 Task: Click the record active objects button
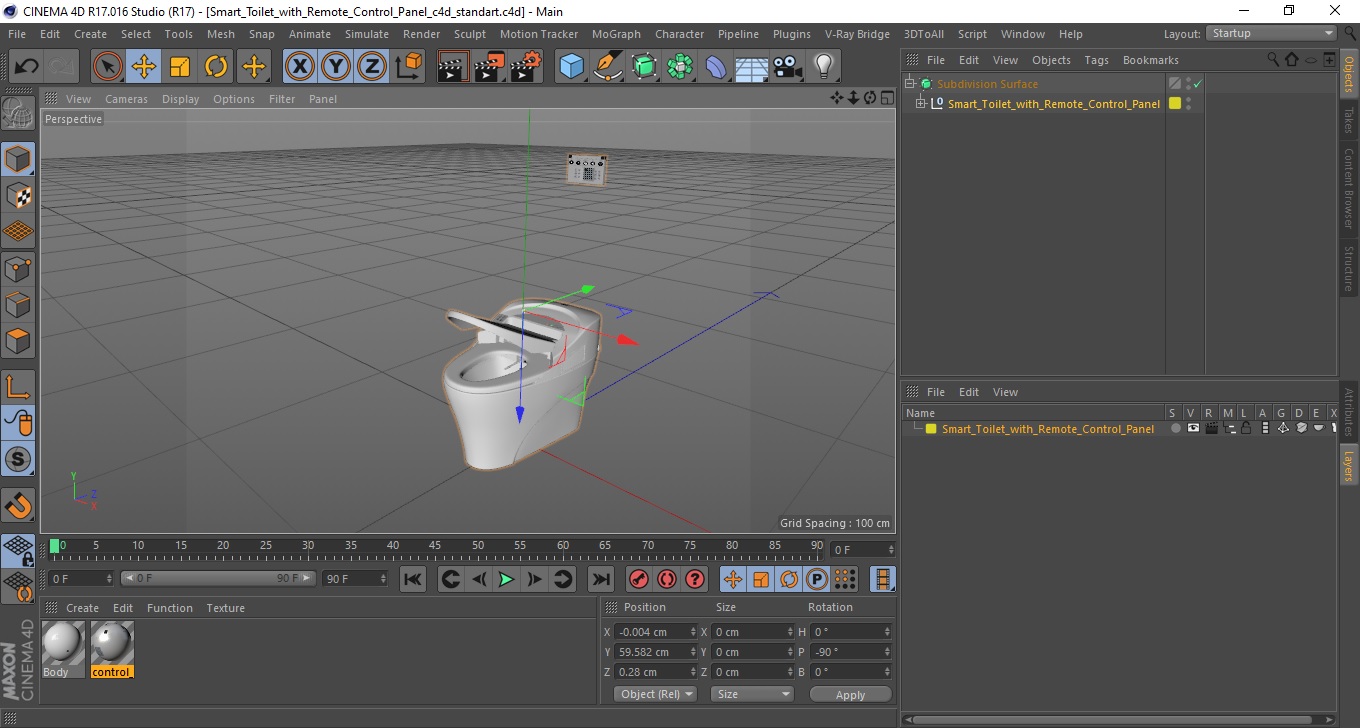click(x=638, y=579)
